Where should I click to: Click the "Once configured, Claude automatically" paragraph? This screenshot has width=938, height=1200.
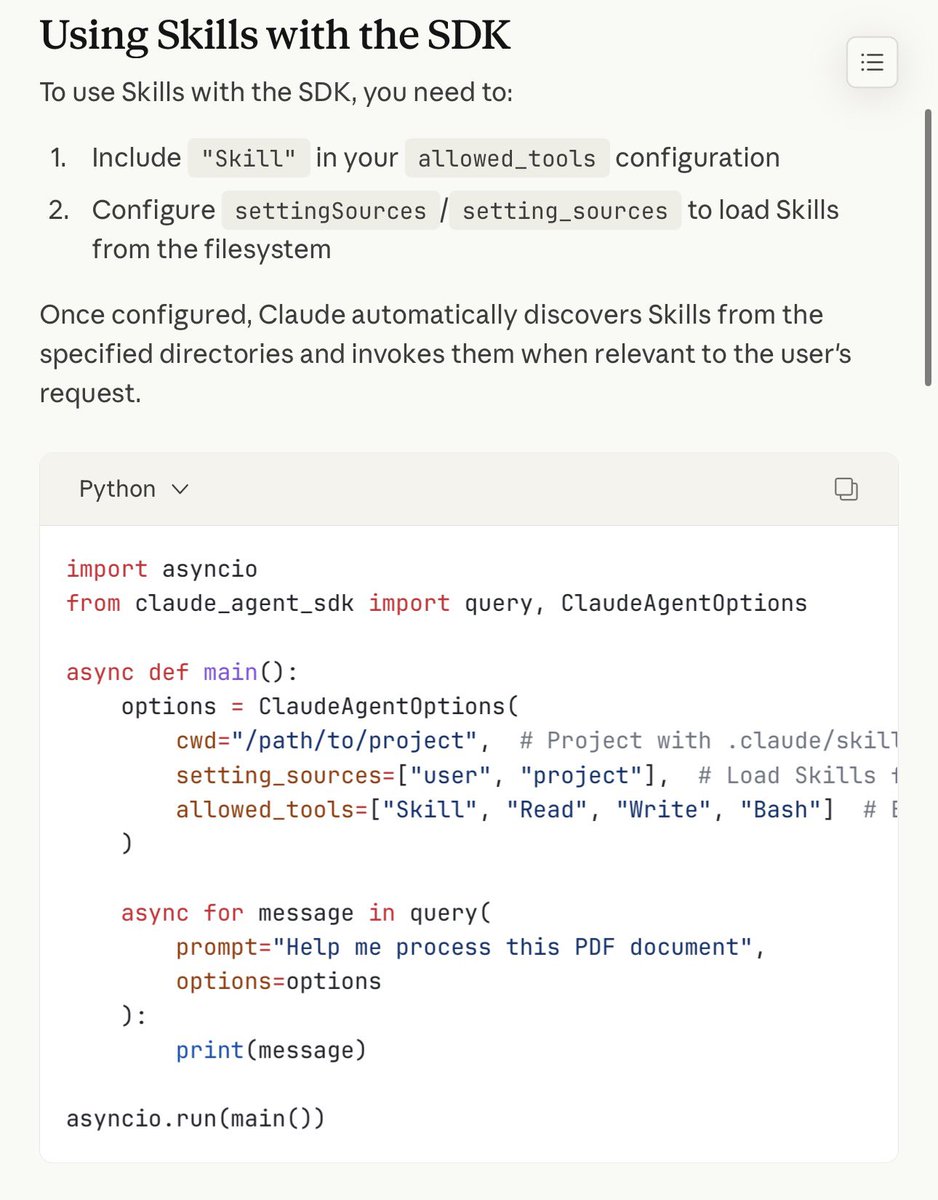pyautogui.click(x=445, y=354)
